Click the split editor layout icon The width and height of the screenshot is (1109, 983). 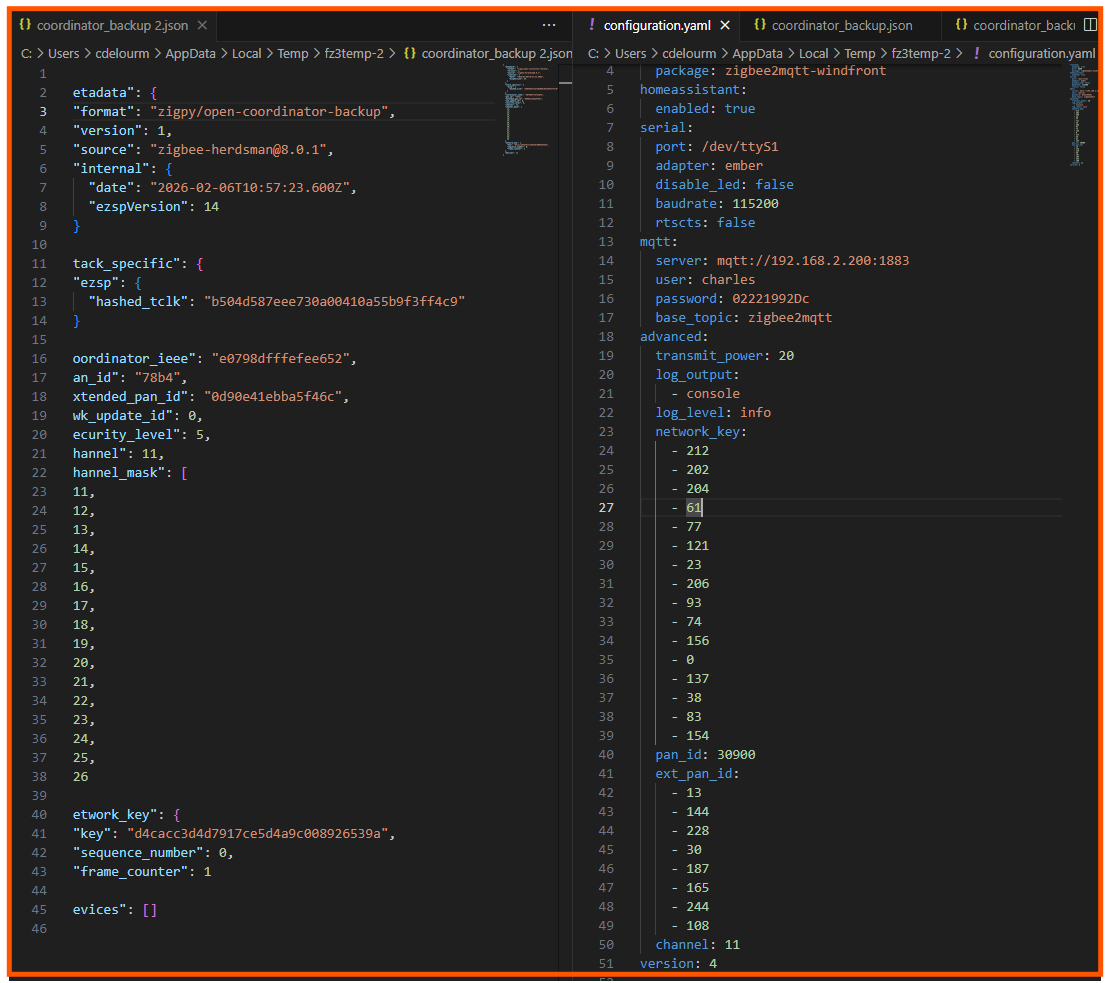(x=1090, y=25)
